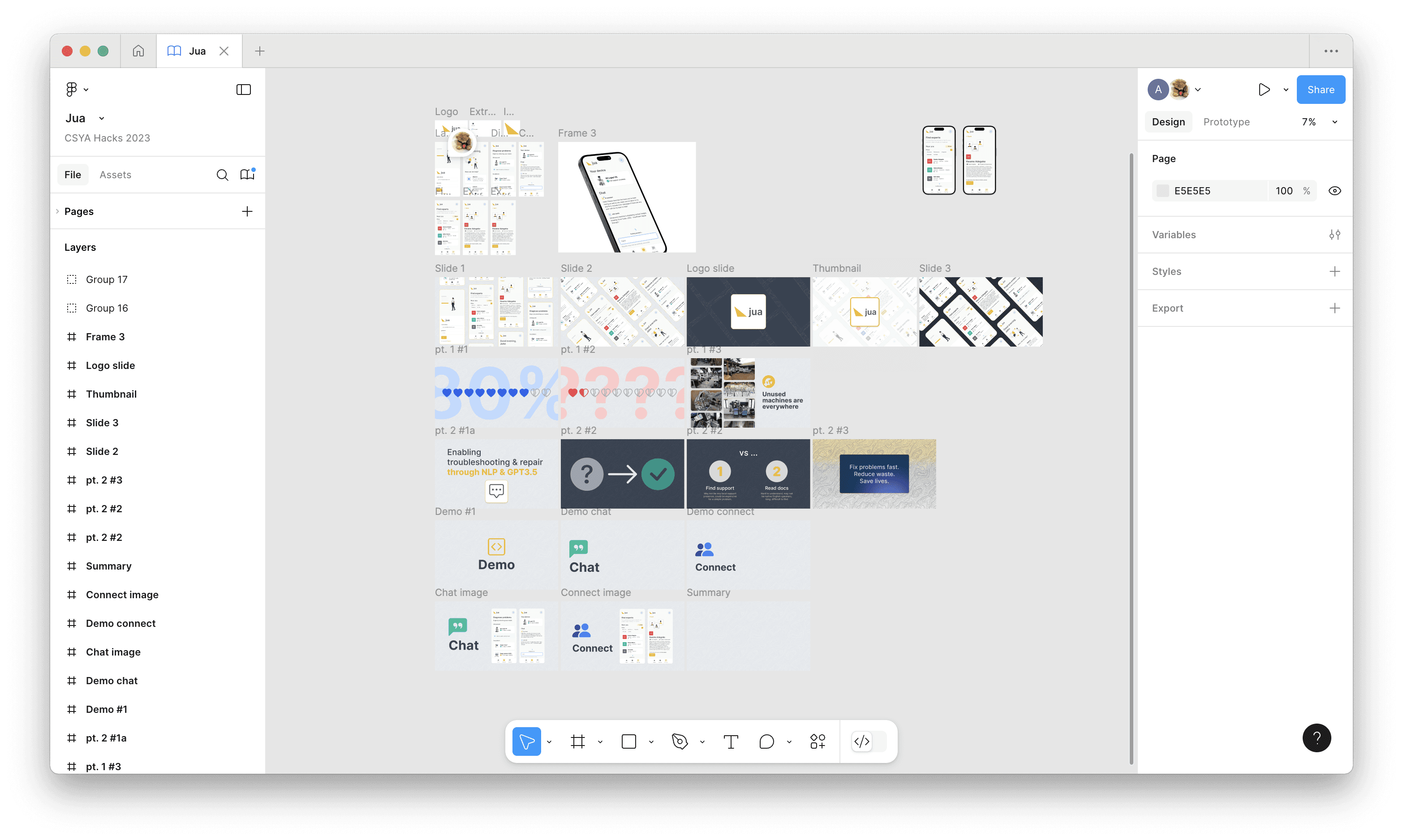Select the Frame tool in toolbar
The image size is (1403, 840).
(577, 741)
